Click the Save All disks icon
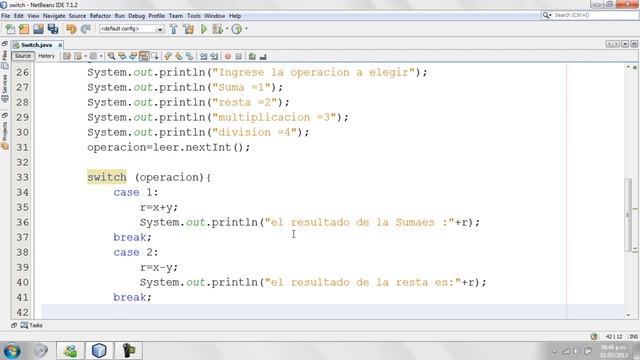The width and height of the screenshot is (640, 360). click(53, 29)
